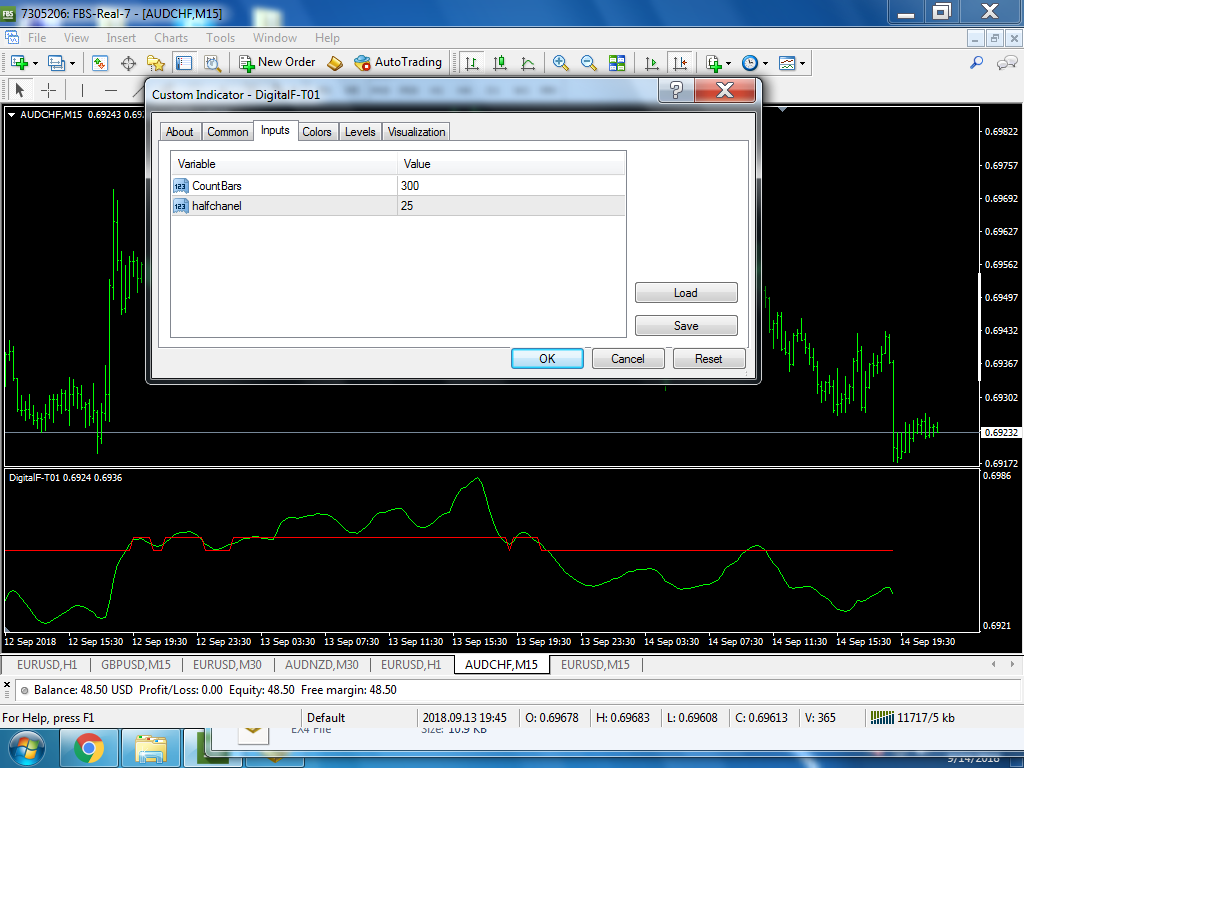1228x920 pixels.
Task: Switch to the Levels tab
Action: [x=360, y=132]
